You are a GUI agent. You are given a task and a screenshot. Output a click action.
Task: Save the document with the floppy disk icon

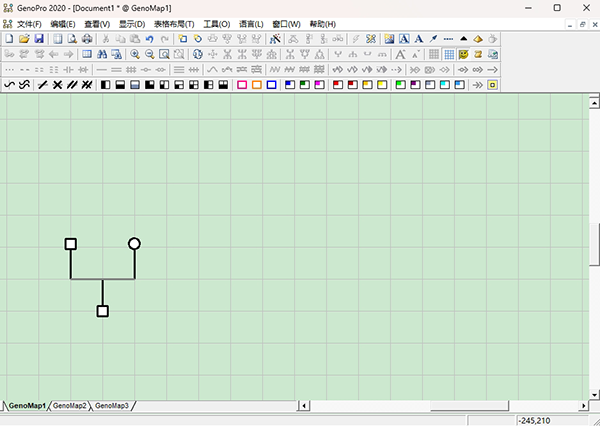pyautogui.click(x=39, y=39)
